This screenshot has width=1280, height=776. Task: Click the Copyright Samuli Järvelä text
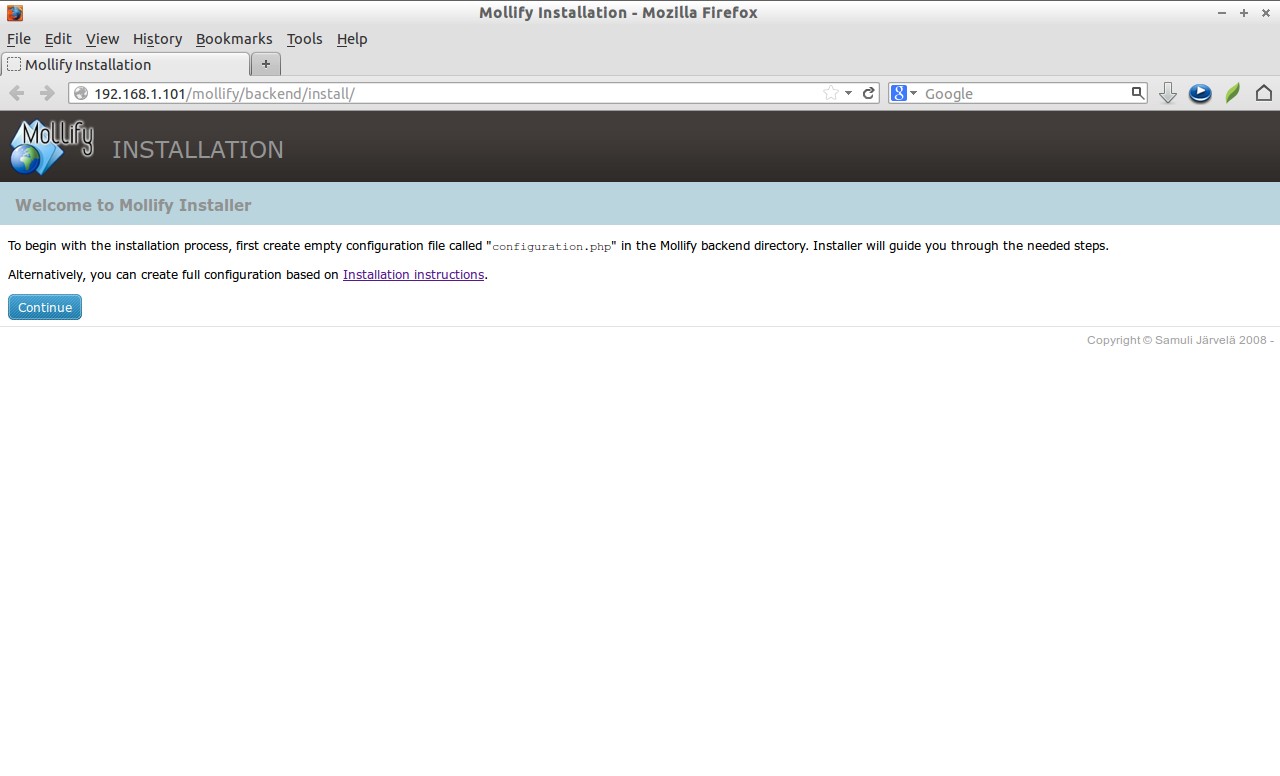click(x=1180, y=340)
